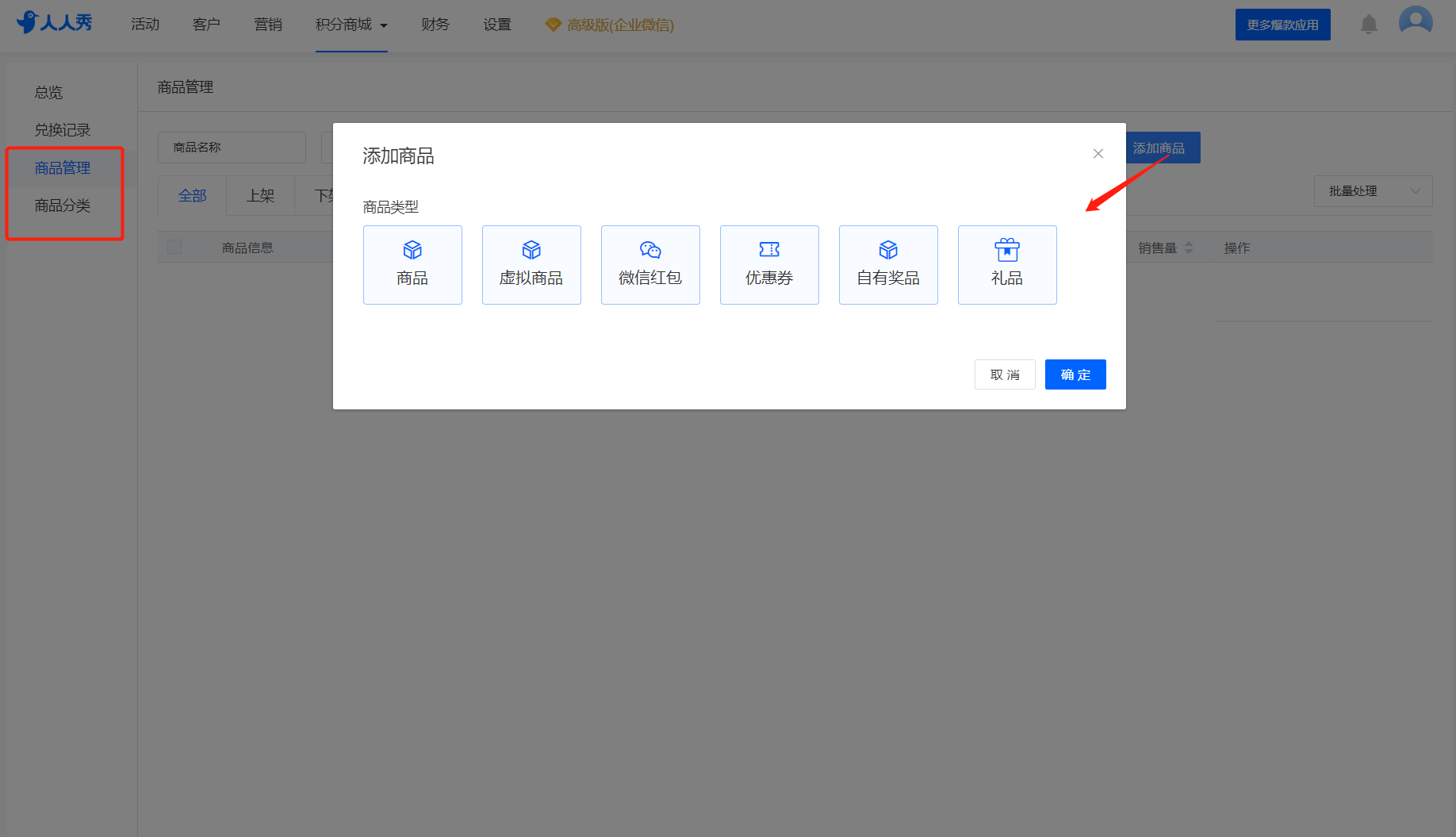
Task: Open the 设置 top menu
Action: (x=497, y=25)
